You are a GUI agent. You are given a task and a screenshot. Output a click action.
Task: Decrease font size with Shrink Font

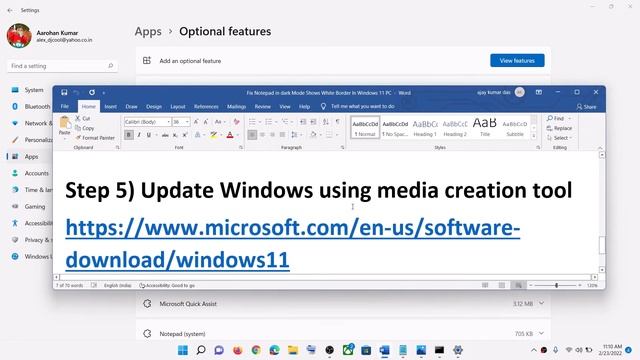point(206,122)
